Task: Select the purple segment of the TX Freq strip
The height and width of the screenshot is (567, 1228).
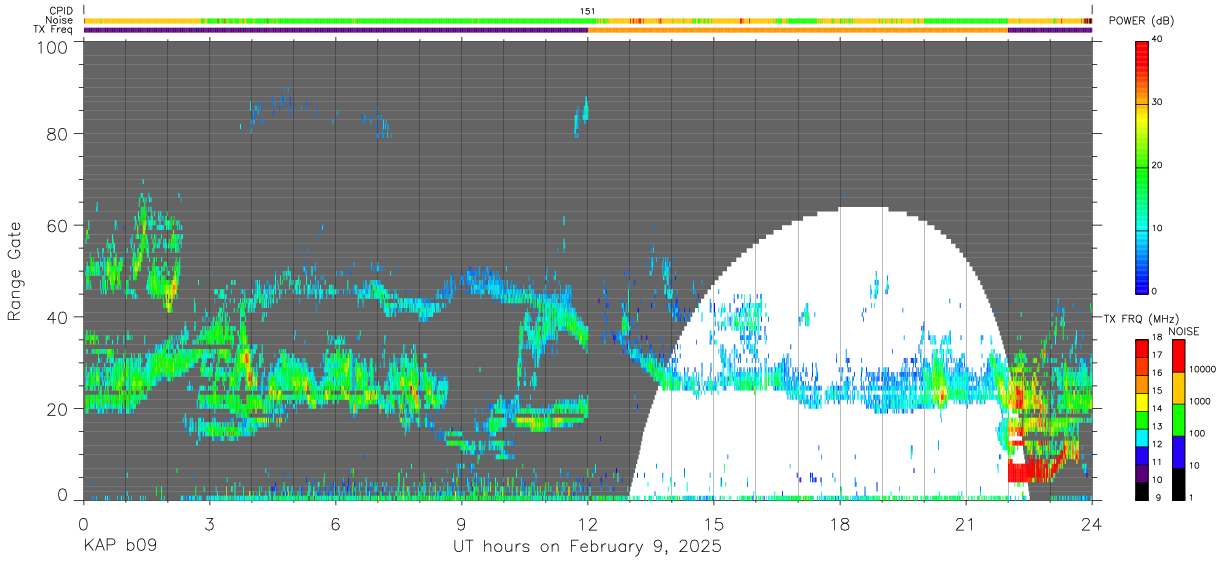Action: click(x=336, y=30)
